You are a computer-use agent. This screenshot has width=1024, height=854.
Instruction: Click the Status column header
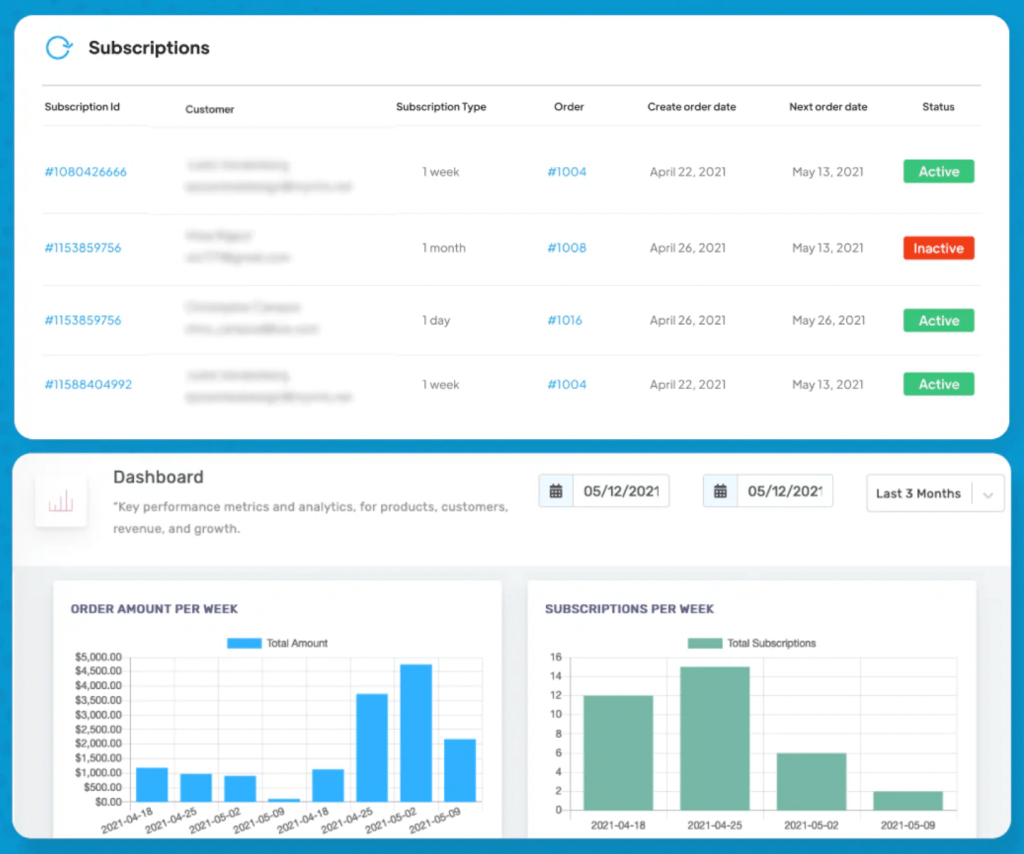point(938,107)
